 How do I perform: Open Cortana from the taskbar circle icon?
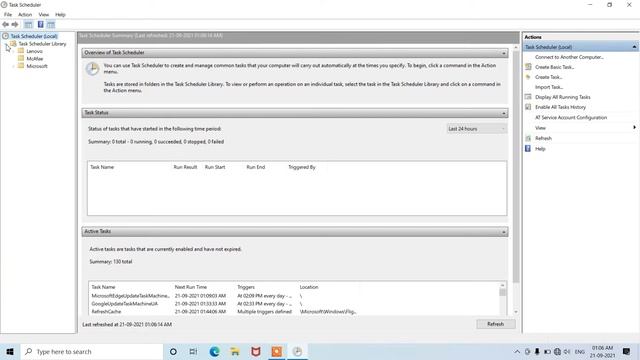(173, 351)
